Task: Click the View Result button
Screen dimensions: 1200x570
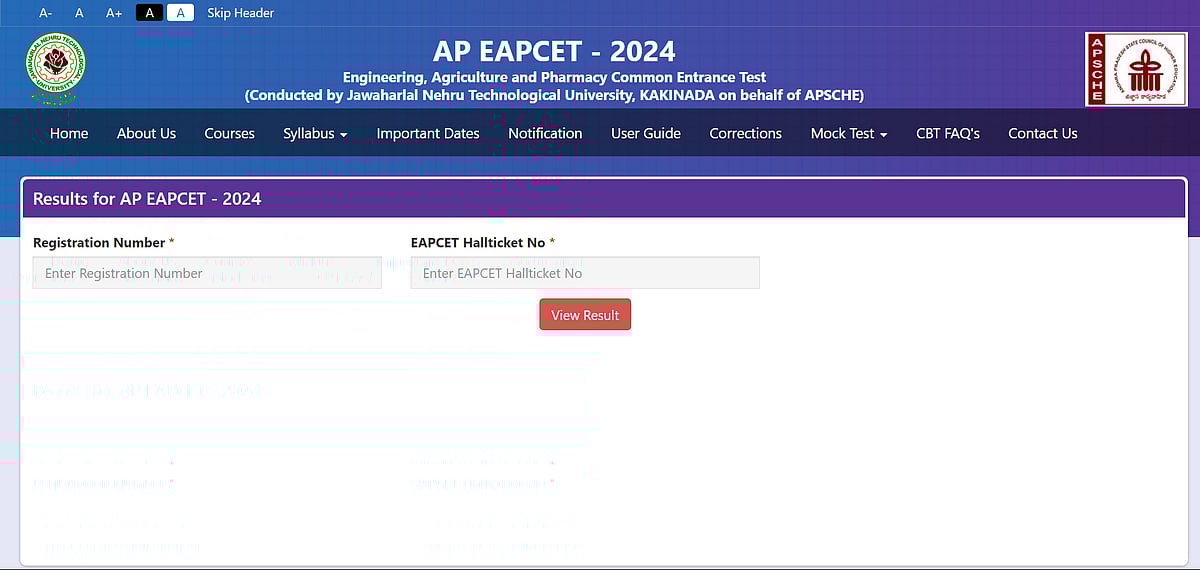Action: tap(585, 315)
